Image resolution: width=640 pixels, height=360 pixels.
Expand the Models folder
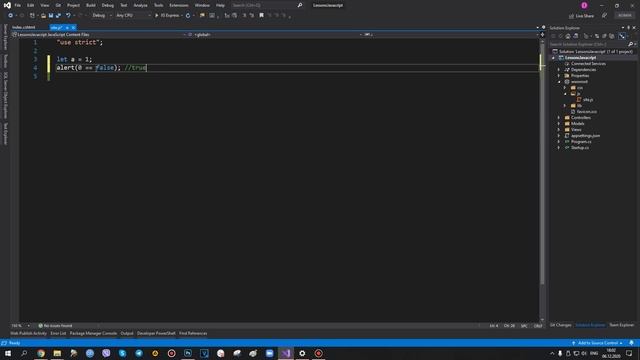pos(559,124)
